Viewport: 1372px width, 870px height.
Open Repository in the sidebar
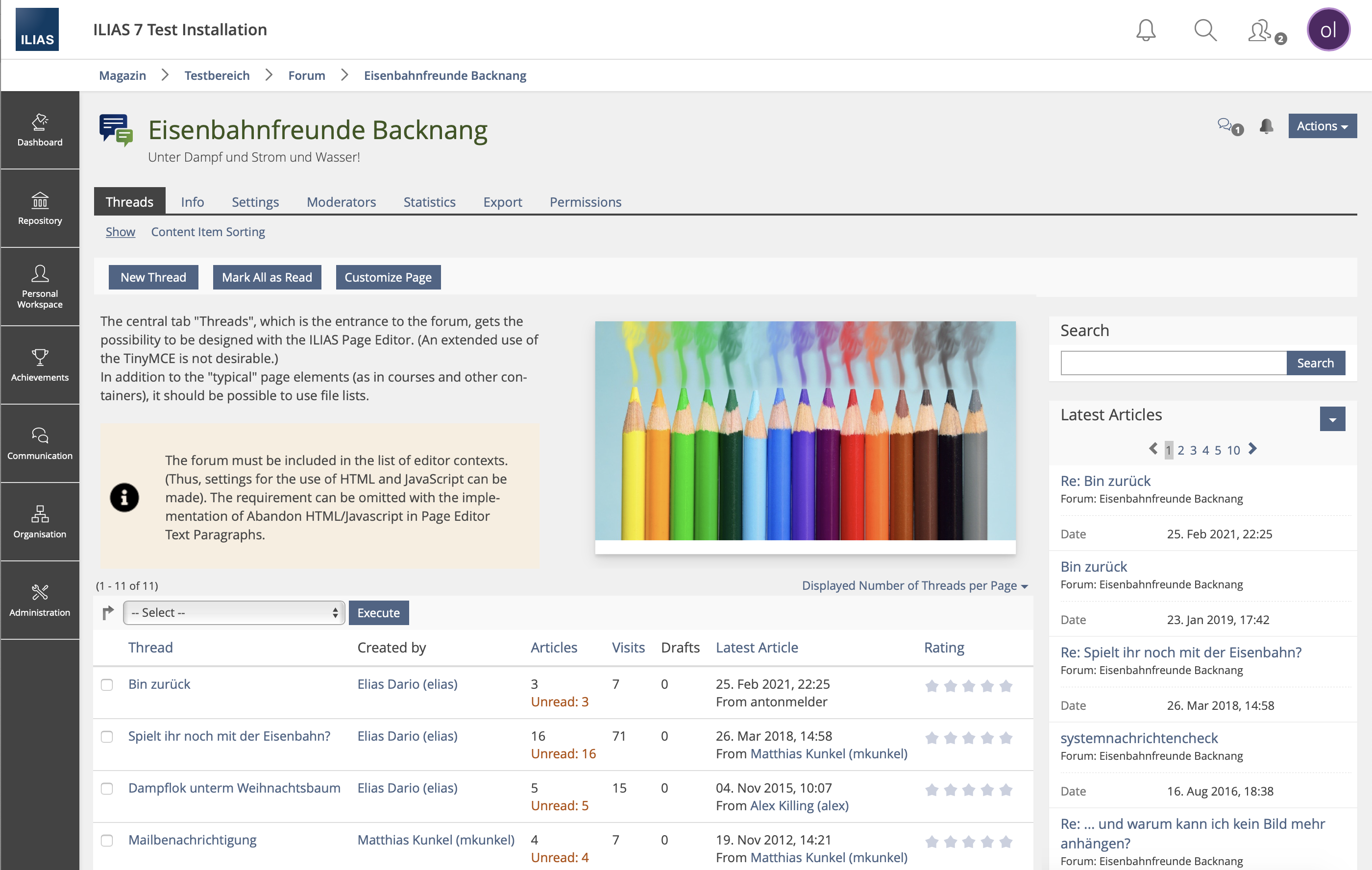[x=40, y=209]
